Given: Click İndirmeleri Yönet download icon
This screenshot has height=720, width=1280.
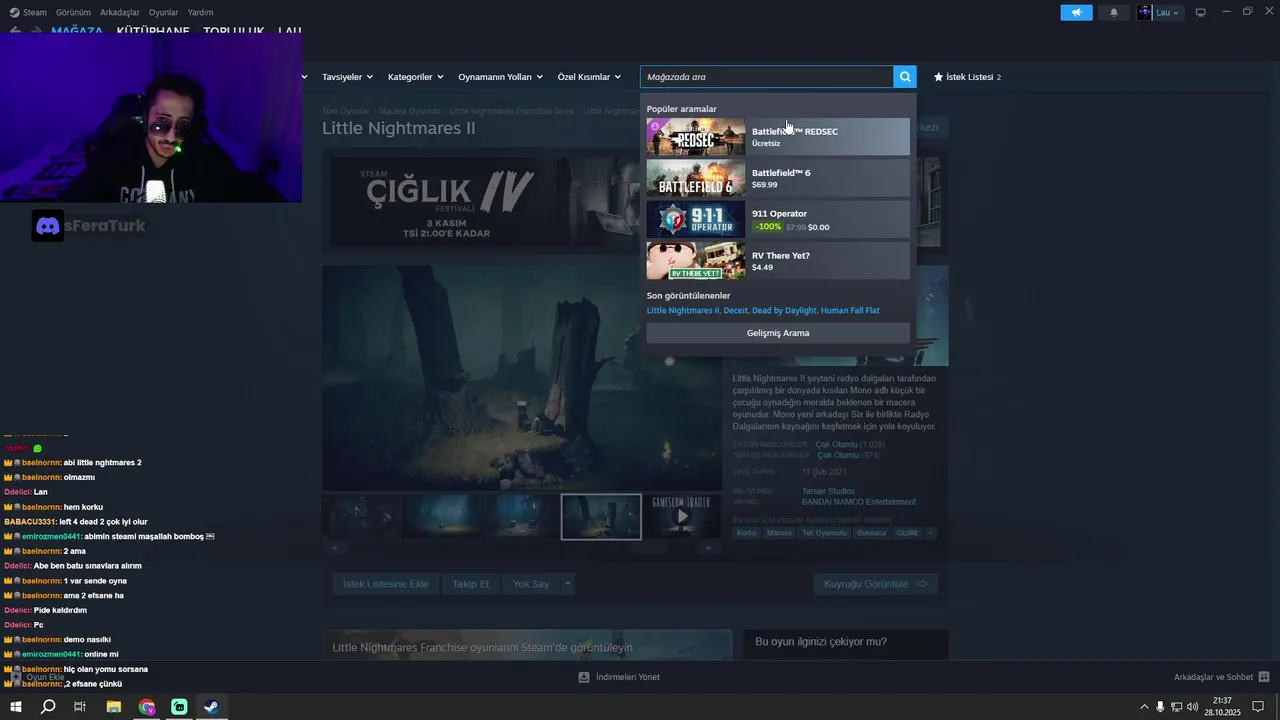Looking at the screenshot, I should click(x=584, y=677).
